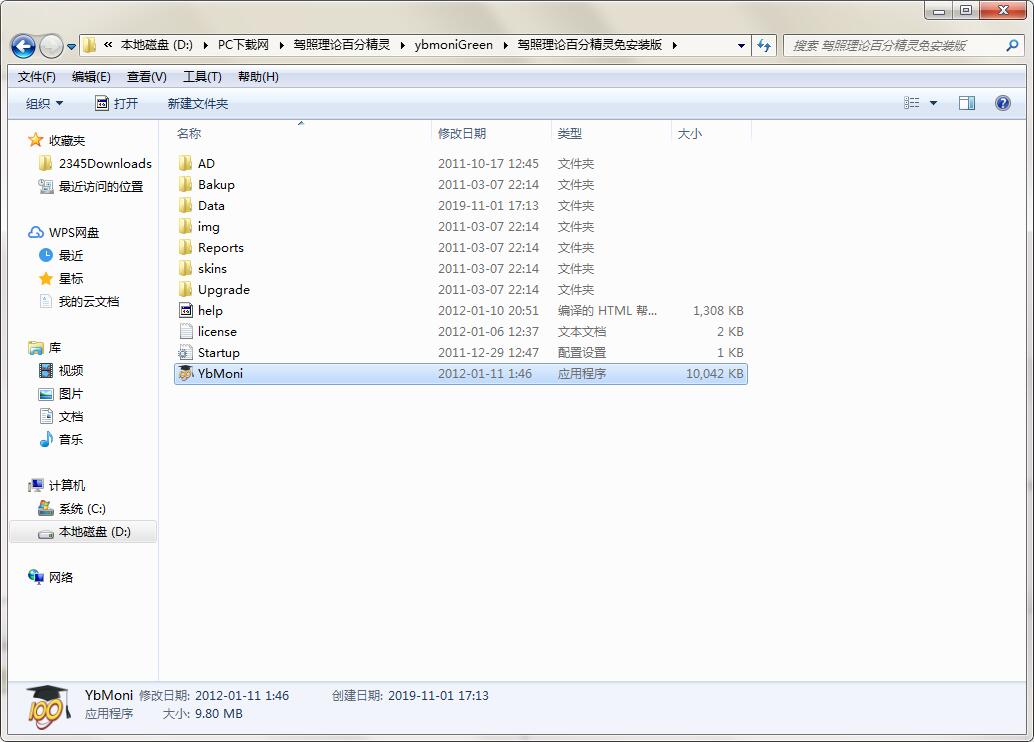
Task: Click the change view icon
Action: tap(911, 103)
